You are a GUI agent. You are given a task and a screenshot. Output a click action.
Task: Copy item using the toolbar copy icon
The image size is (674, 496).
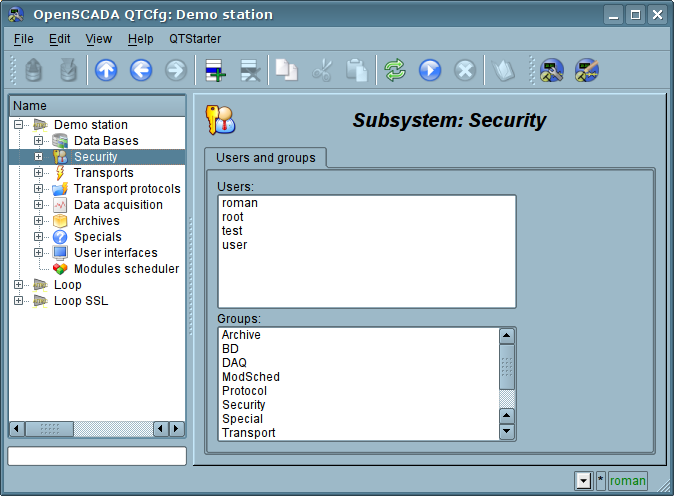click(287, 70)
